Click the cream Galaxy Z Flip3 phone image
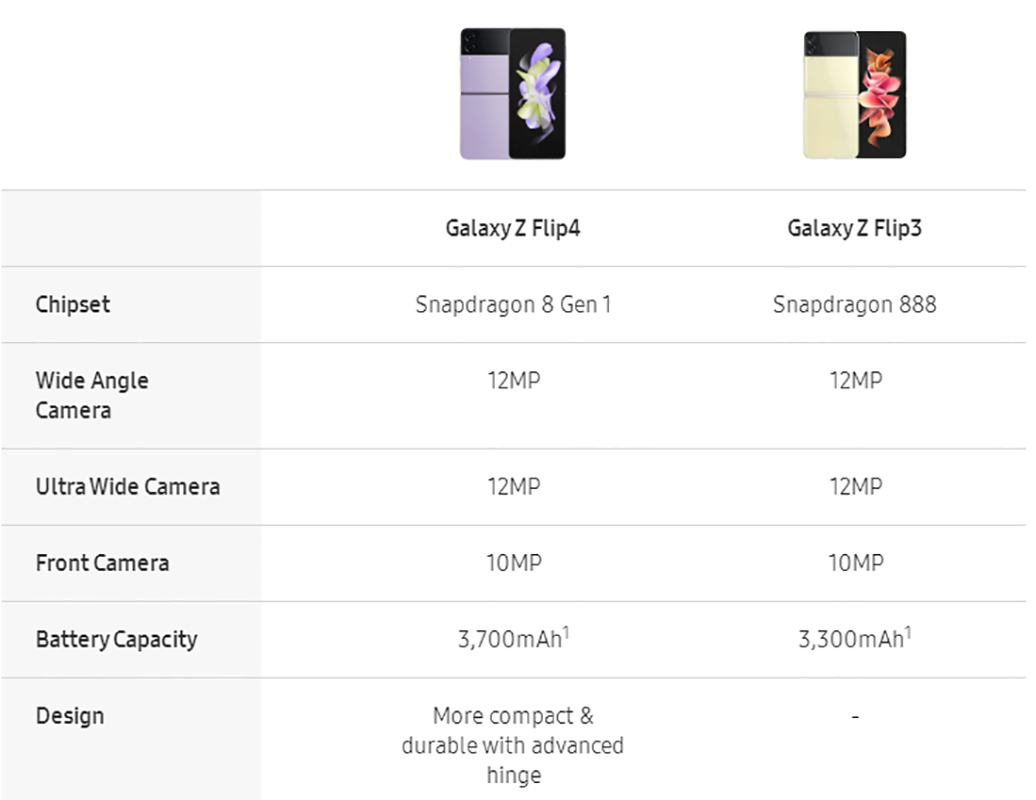The height and width of the screenshot is (800, 1036). 855,94
